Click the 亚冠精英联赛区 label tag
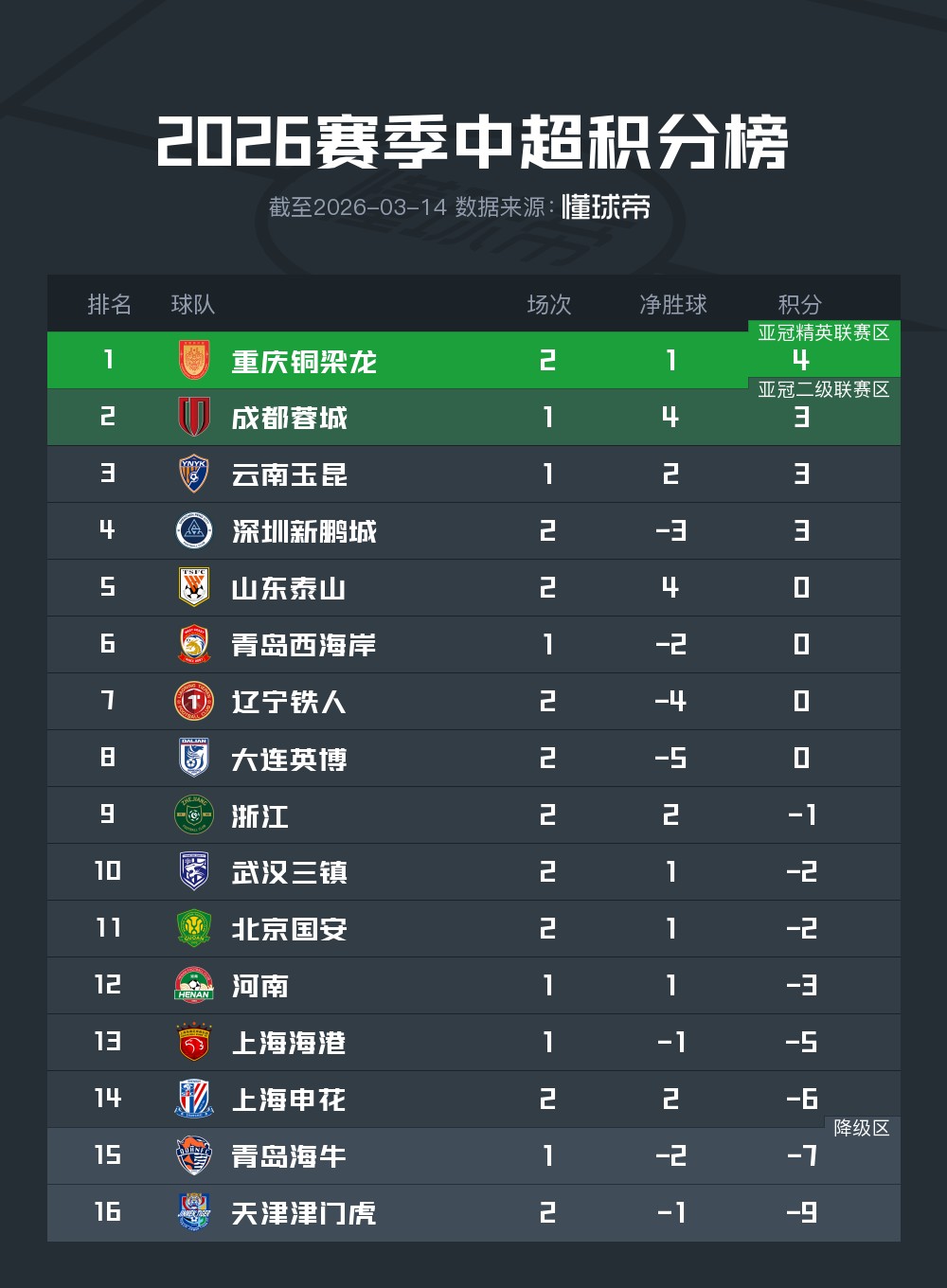This screenshot has height=1288, width=947. click(823, 332)
